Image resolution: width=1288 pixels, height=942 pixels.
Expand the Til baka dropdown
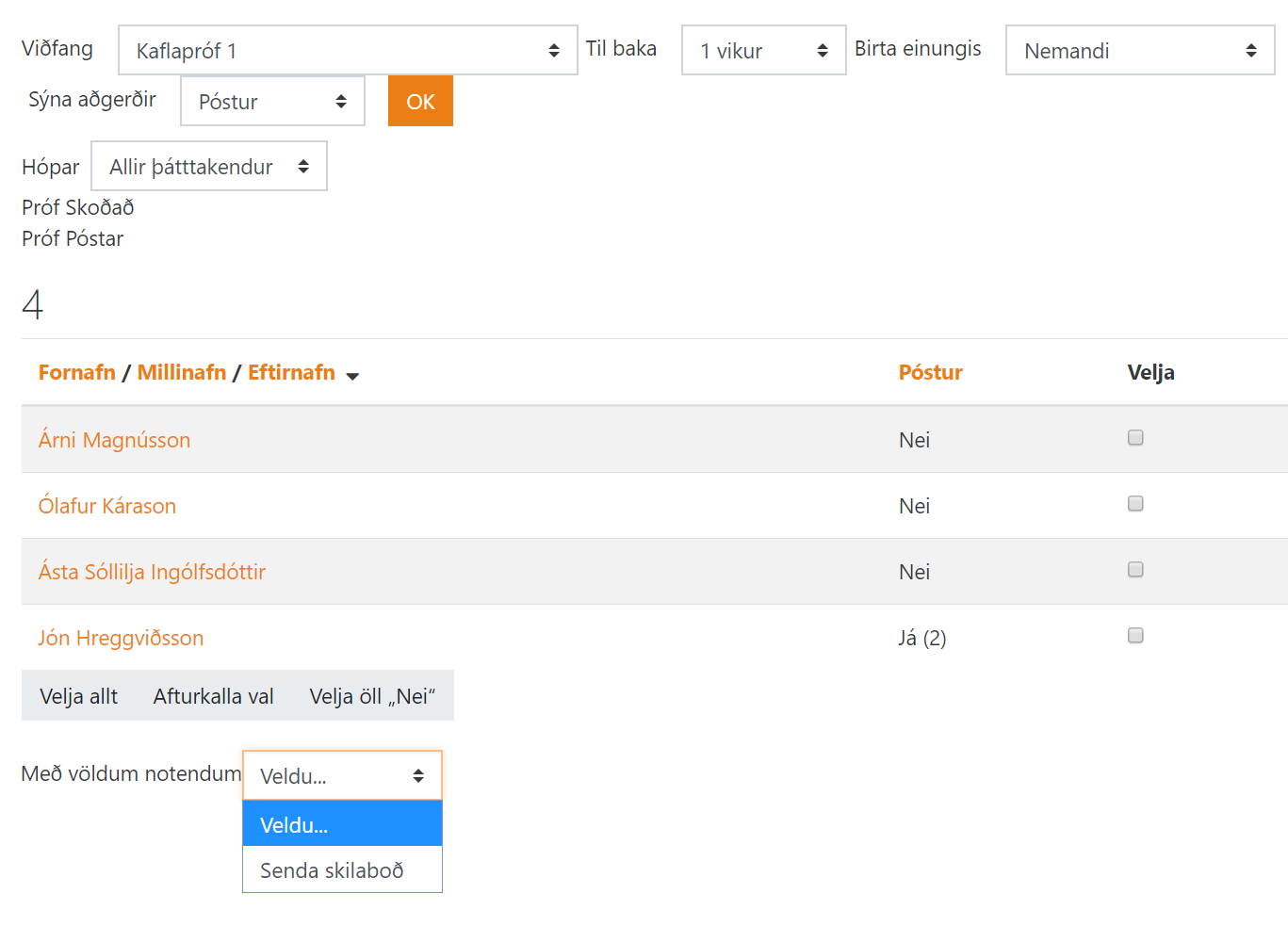pyautogui.click(x=763, y=51)
